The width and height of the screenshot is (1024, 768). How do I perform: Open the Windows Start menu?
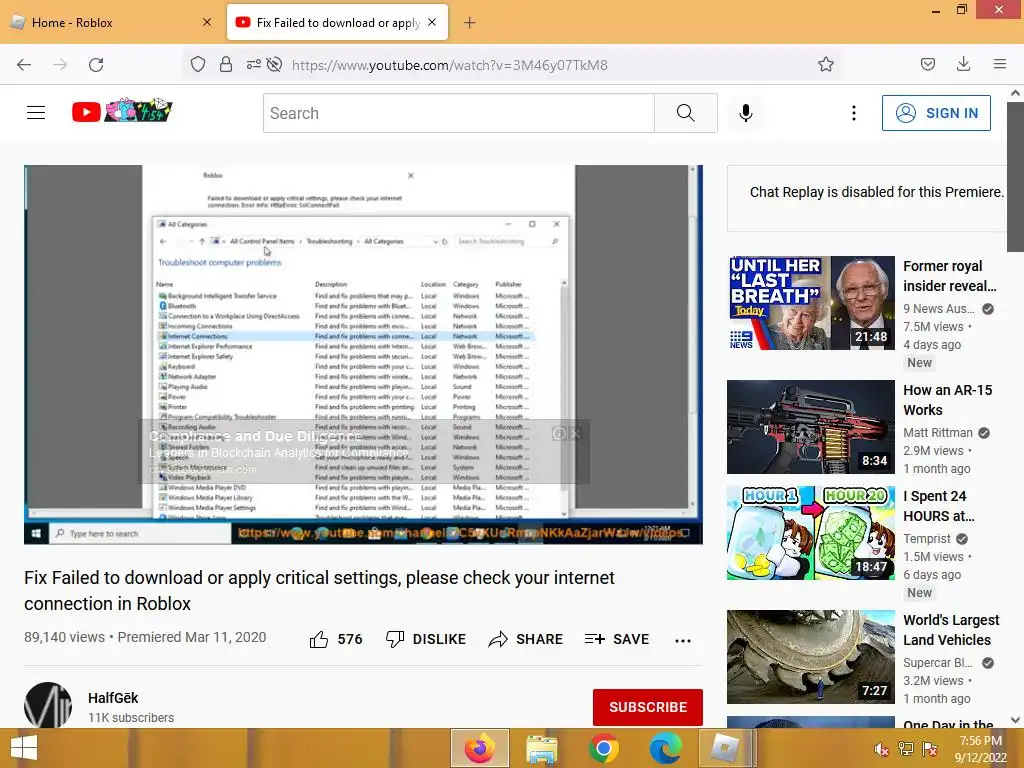point(24,748)
